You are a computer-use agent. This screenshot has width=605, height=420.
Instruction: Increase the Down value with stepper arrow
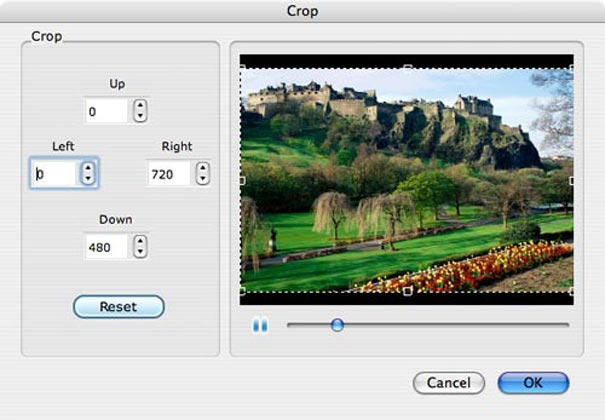140,241
